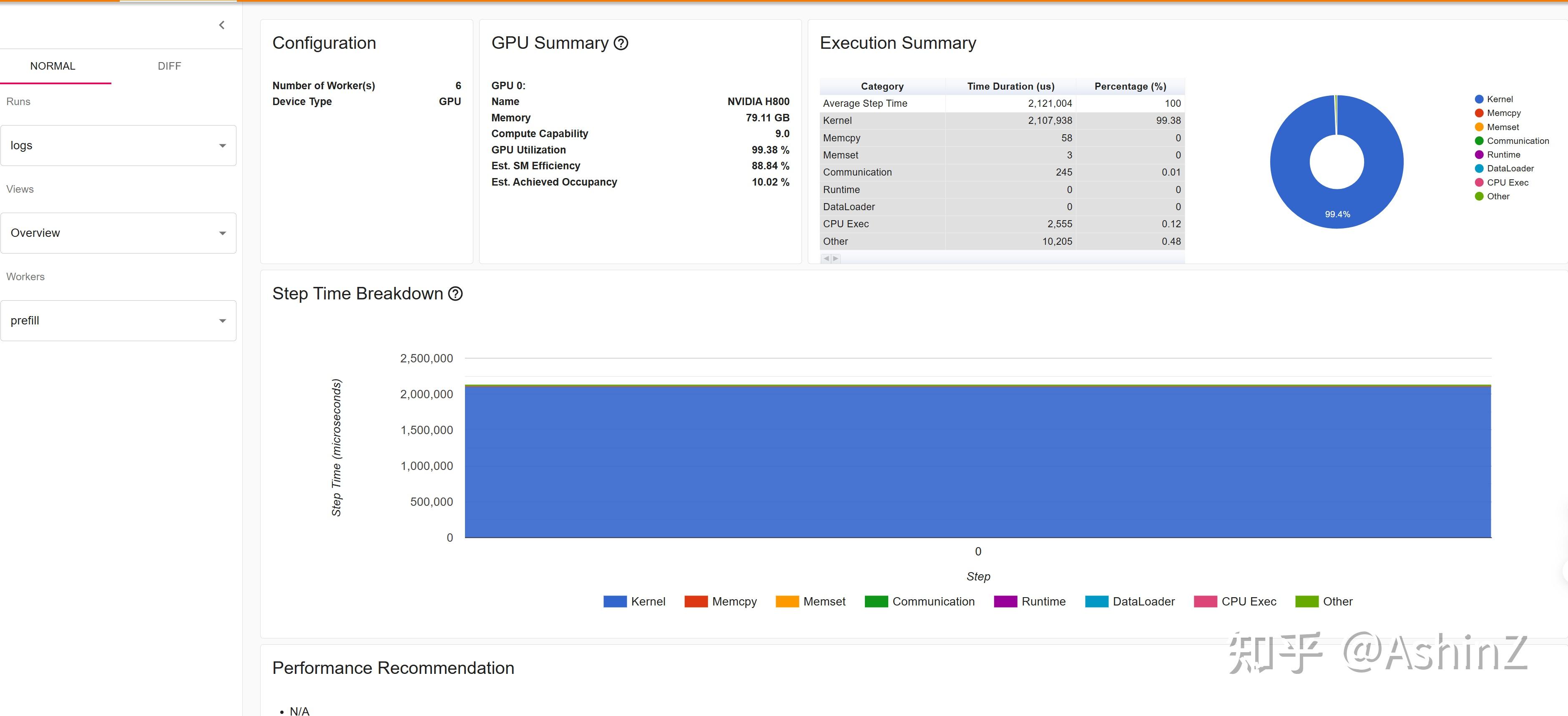1568x716 pixels.
Task: Switch to the DIFF tab
Action: (169, 66)
